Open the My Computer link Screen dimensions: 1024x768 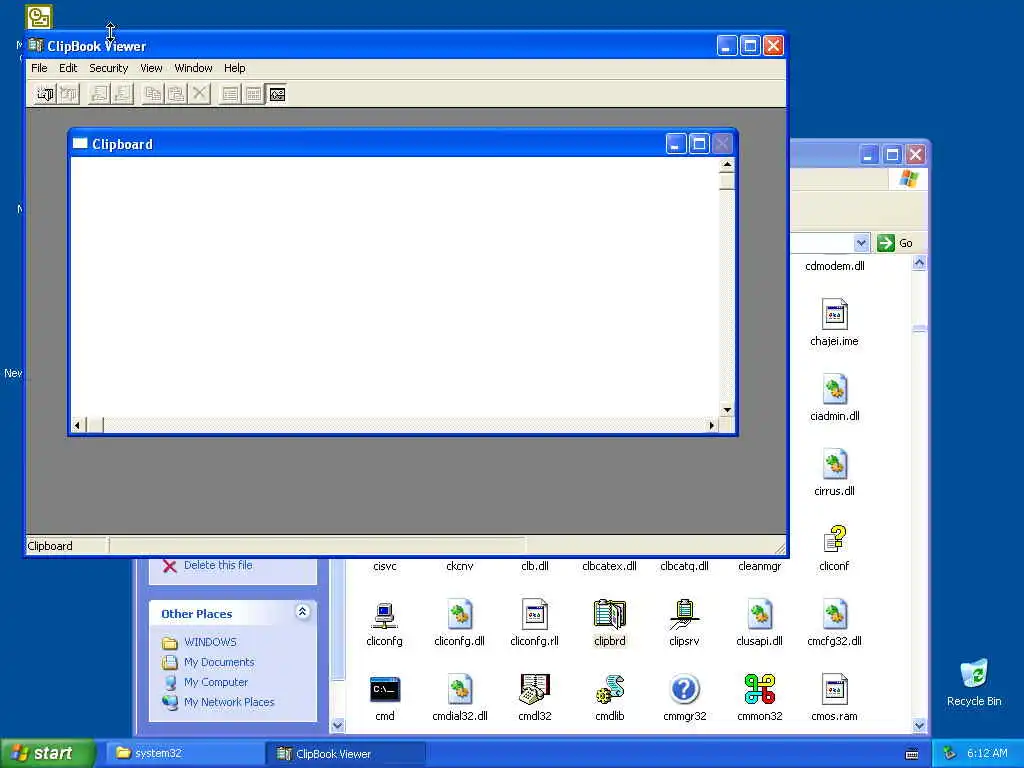coord(216,682)
